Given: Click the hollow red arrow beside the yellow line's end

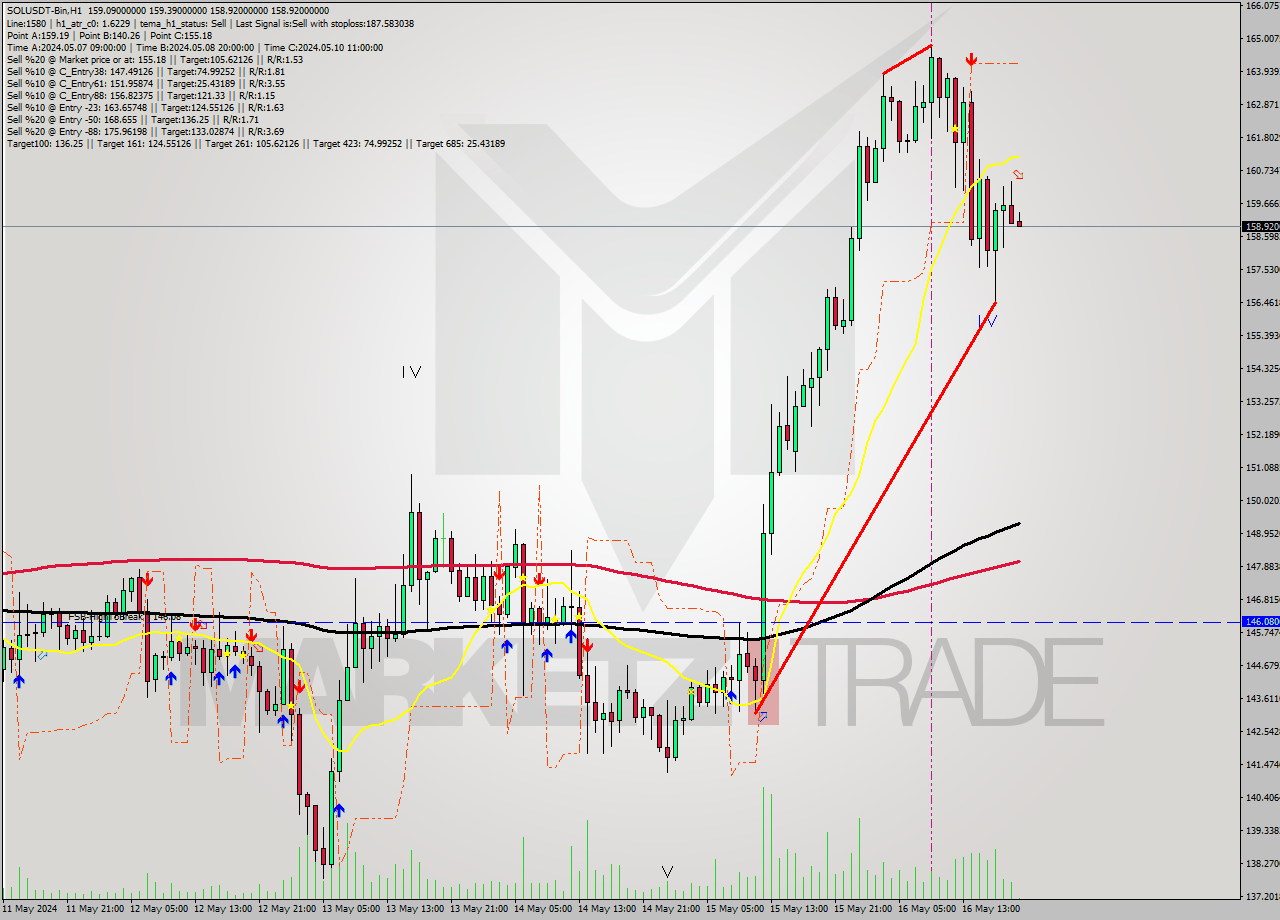Looking at the screenshot, I should tap(1018, 174).
